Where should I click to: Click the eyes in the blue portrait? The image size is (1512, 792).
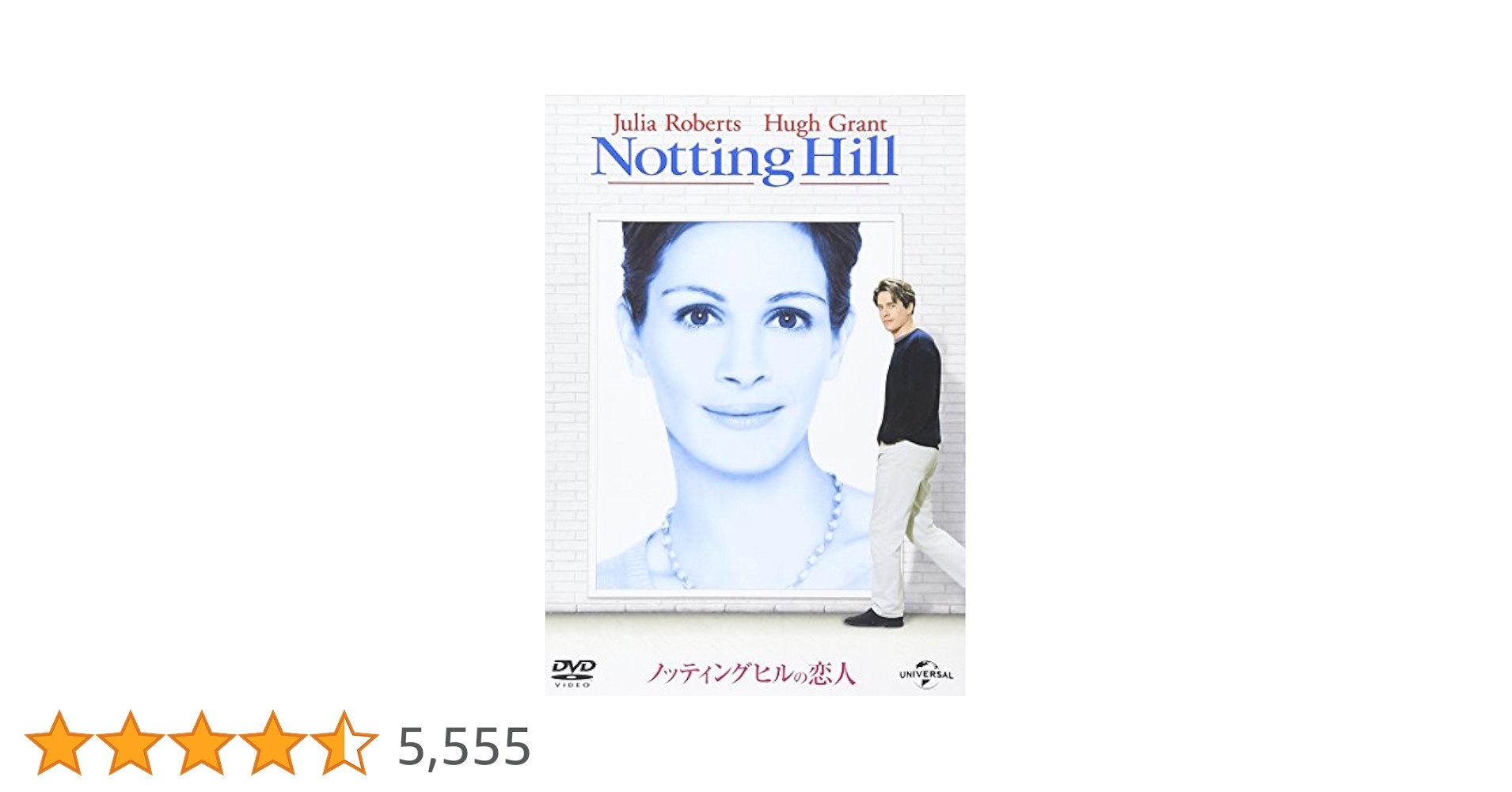click(742, 318)
